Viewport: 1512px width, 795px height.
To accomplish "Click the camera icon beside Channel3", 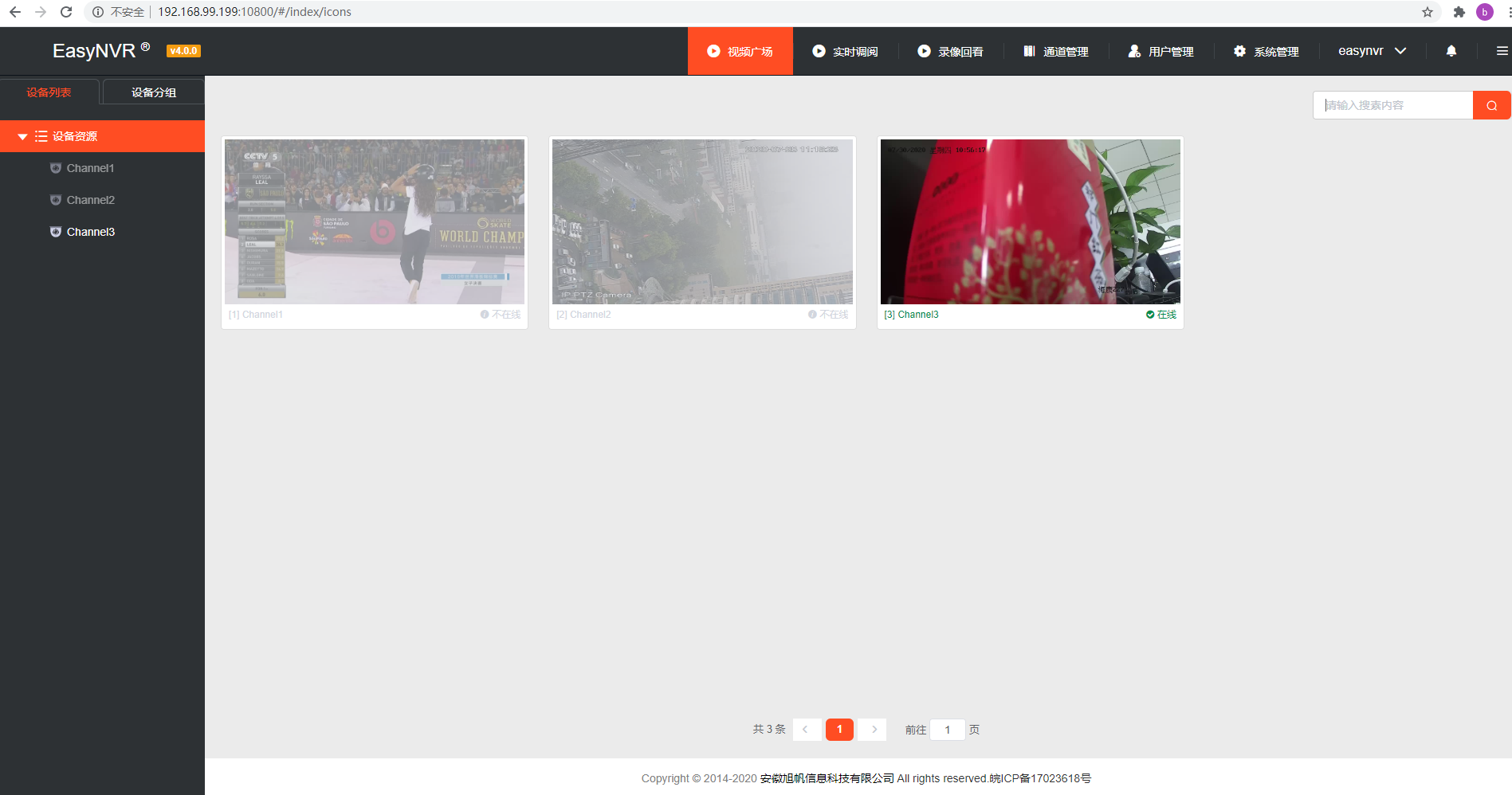I will point(56,232).
